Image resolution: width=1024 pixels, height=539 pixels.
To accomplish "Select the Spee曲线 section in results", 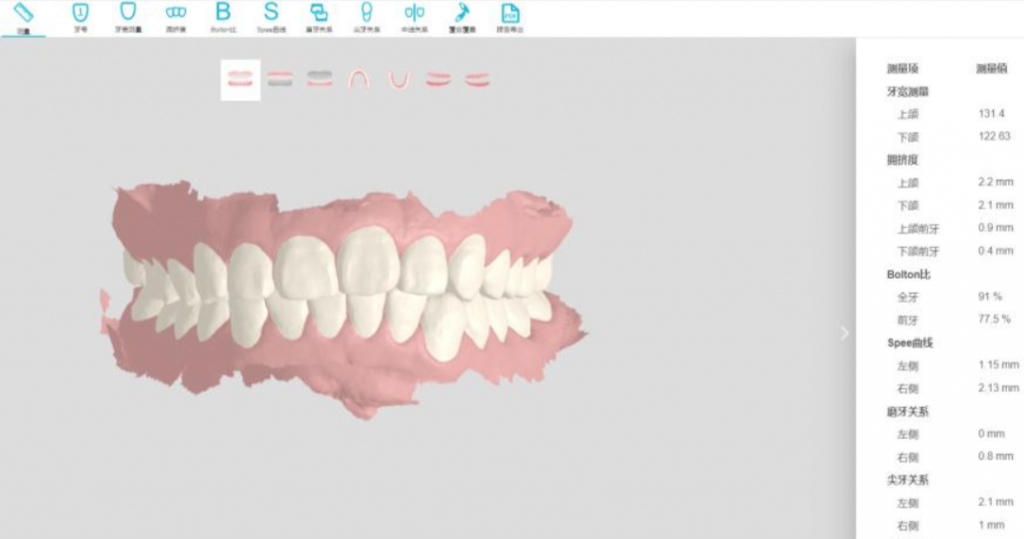I will [x=911, y=343].
